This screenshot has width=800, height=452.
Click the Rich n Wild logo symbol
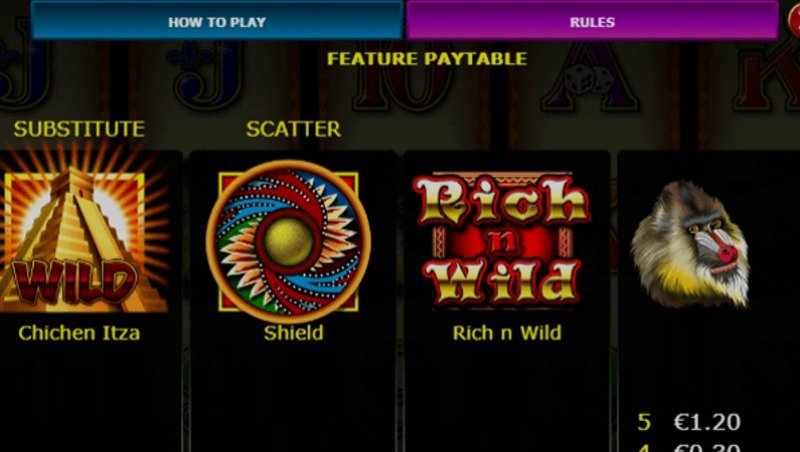point(502,240)
